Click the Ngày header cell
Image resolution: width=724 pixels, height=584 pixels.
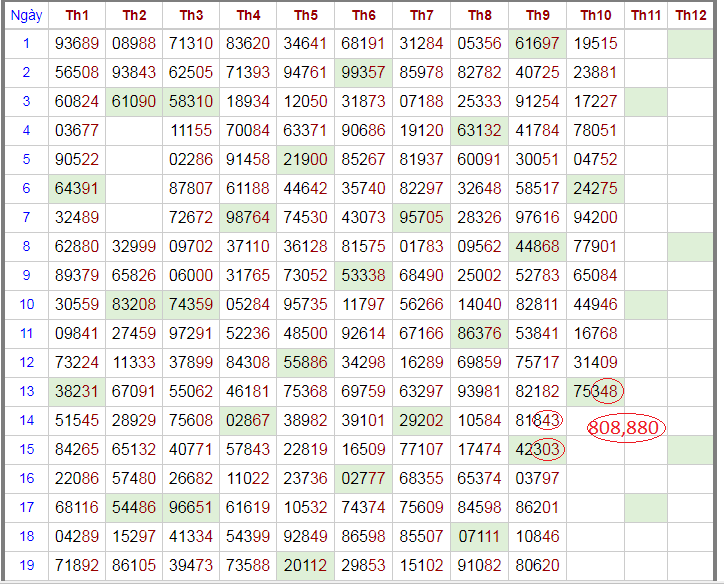click(26, 15)
